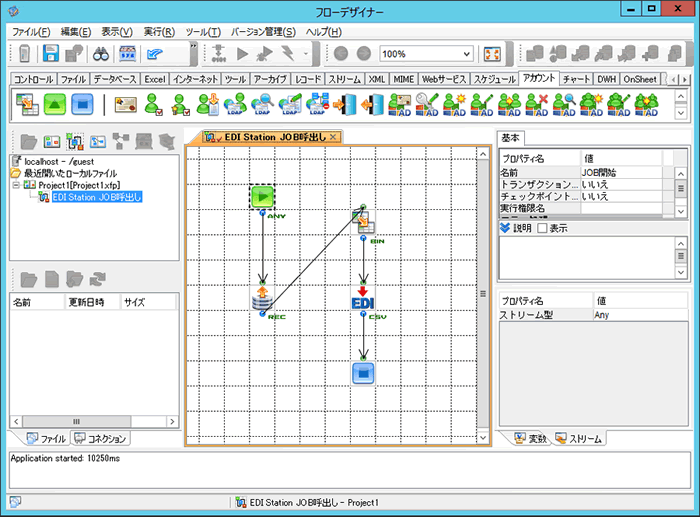Click the blue End node on canvas
Viewport: 700px width, 517px height.
pyautogui.click(x=363, y=373)
